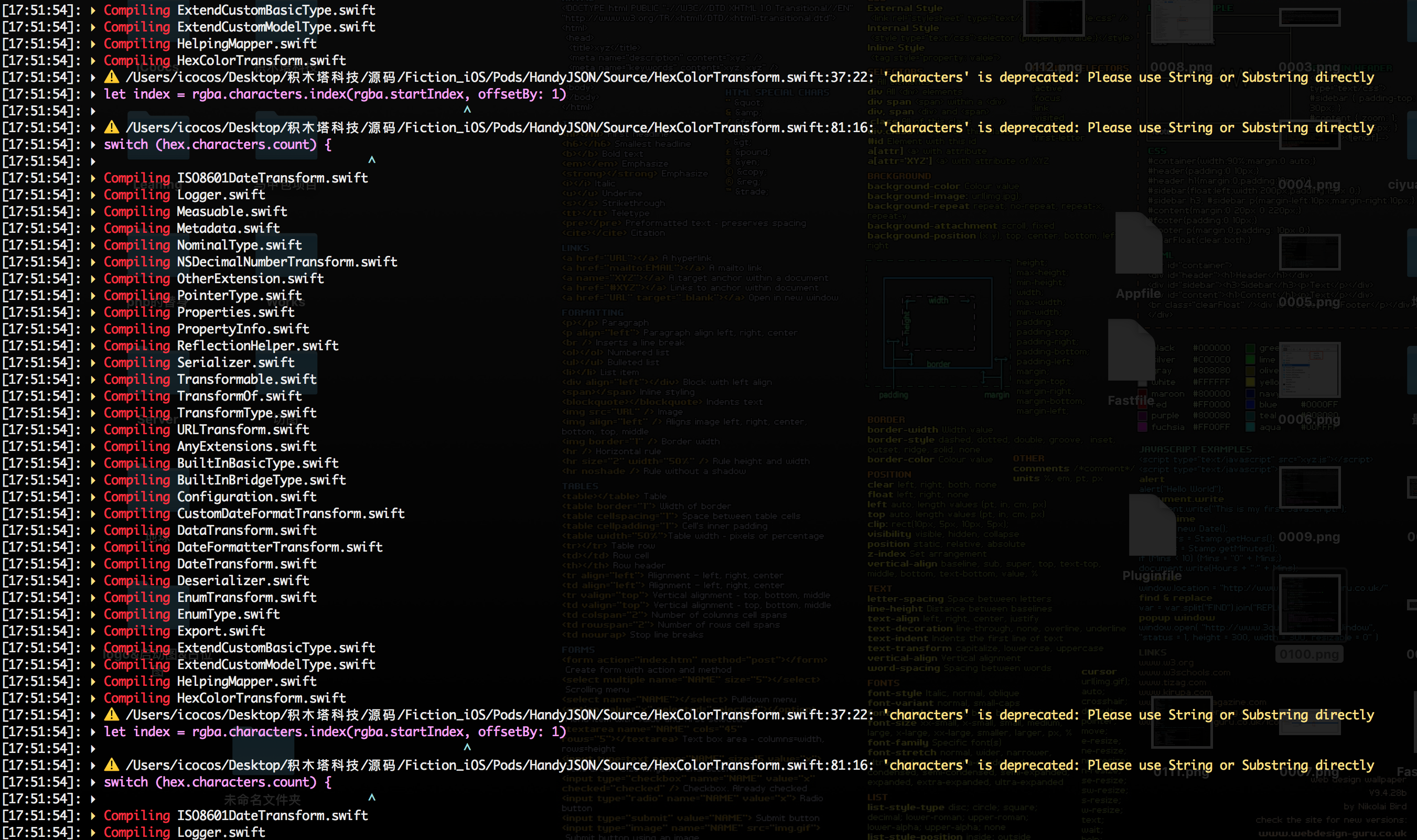Click the arrow marker before Compiling Serializer.swift
Viewport: 1417px width, 840px height.
(93, 362)
